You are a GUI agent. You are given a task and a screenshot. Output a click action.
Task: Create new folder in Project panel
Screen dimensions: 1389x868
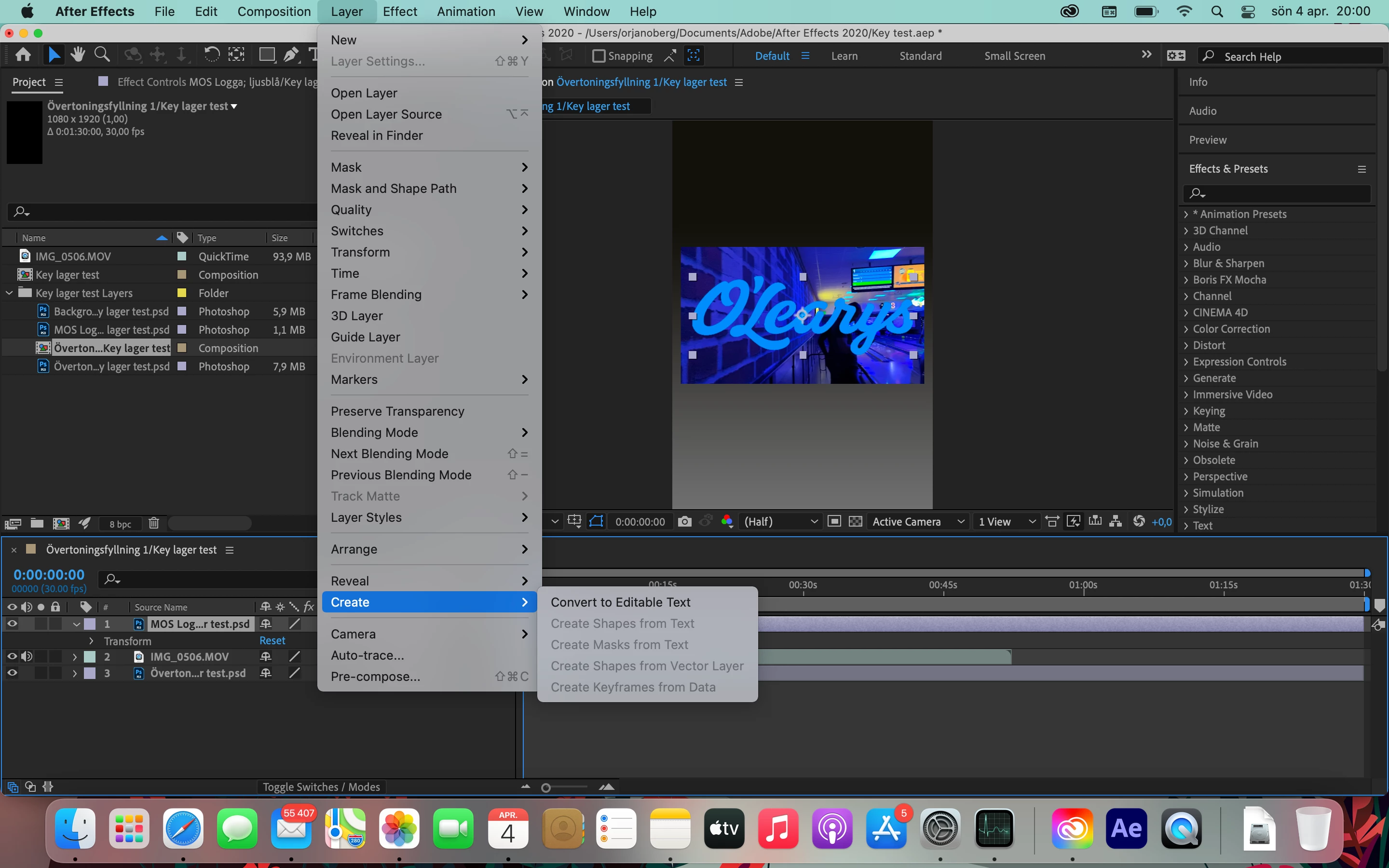click(37, 523)
